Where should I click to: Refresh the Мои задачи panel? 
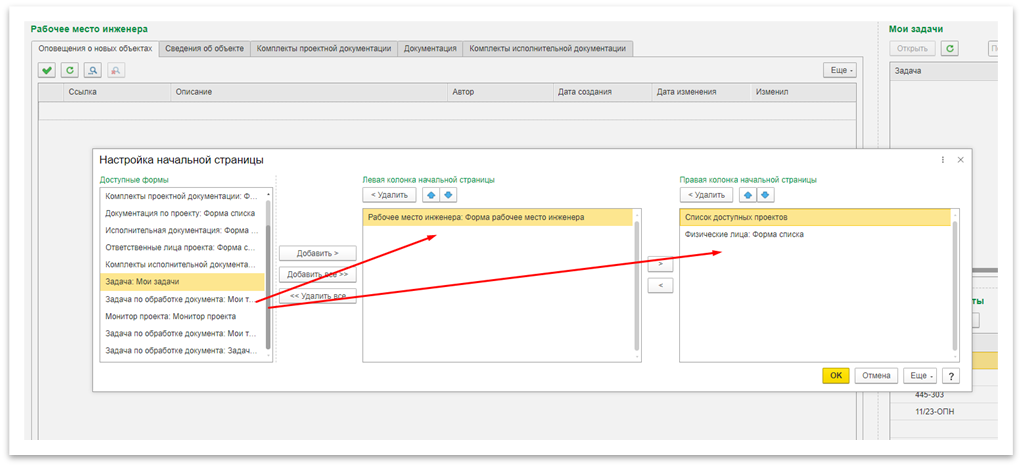[950, 48]
